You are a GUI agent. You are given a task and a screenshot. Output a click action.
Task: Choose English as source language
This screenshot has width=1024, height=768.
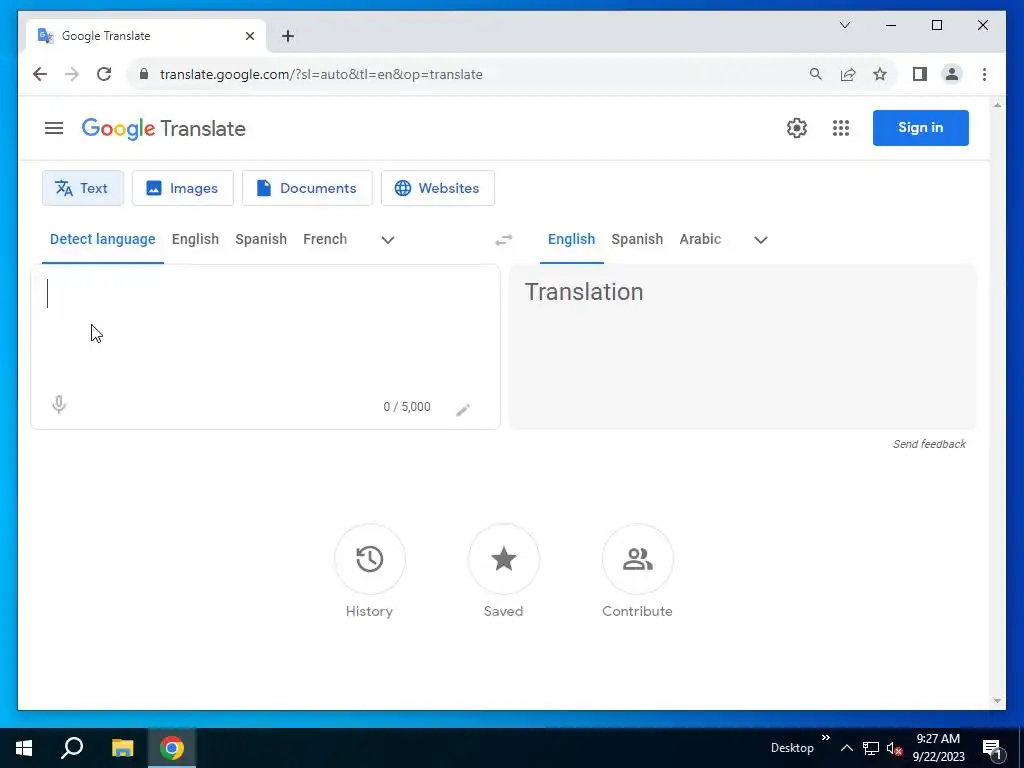point(195,239)
